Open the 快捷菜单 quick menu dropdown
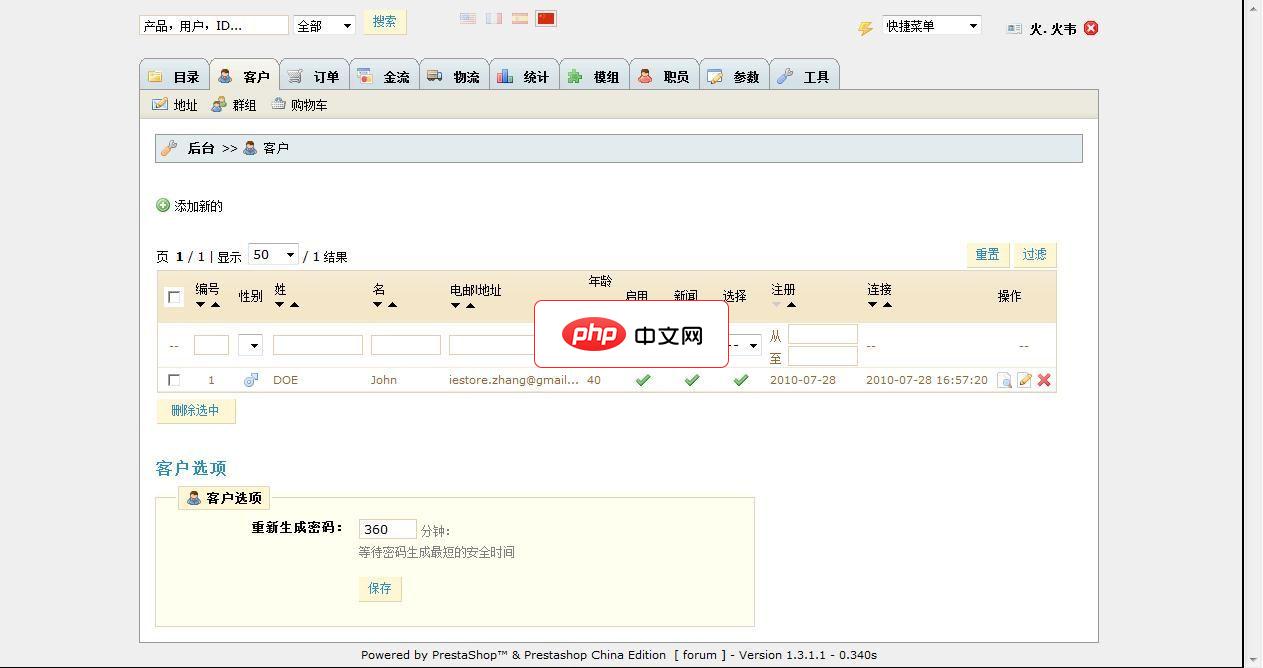1263x668 pixels. [930, 26]
